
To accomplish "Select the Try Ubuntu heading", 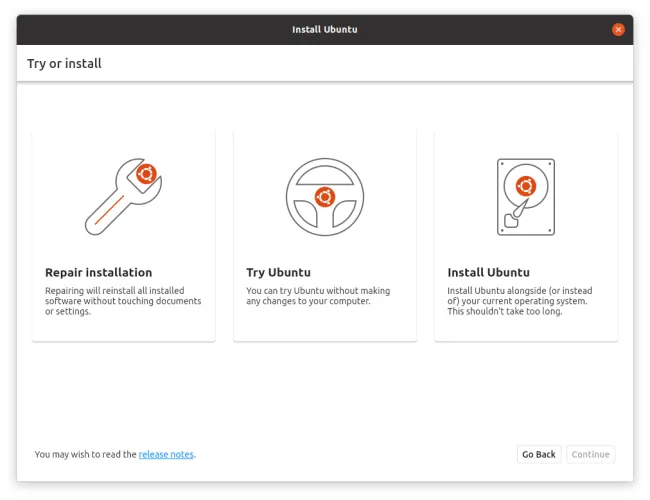I will (278, 272).
